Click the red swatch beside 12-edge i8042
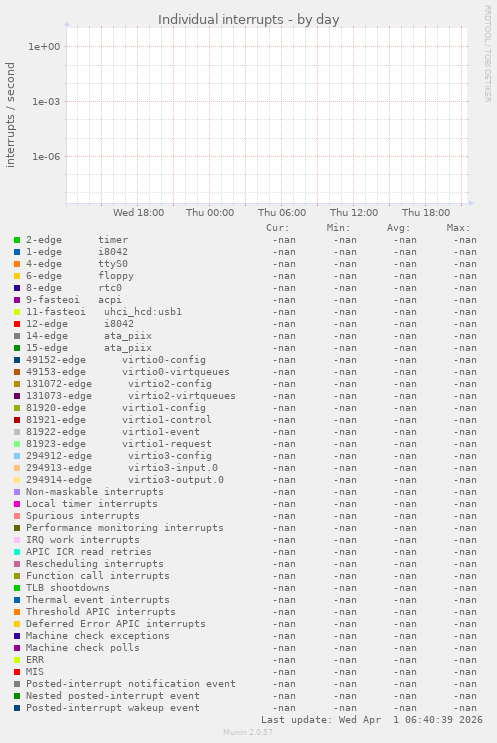Image resolution: width=497 pixels, height=743 pixels. coord(17,324)
